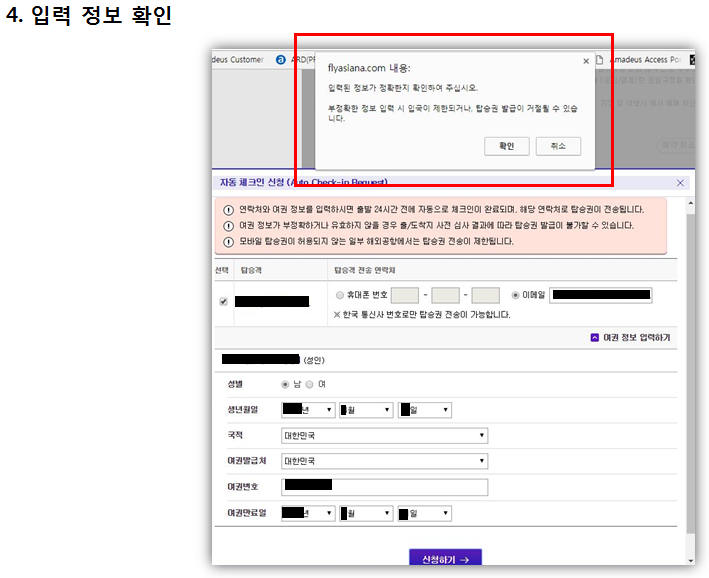
Task: Open the passport expiry year dropdown
Action: [x=307, y=513]
